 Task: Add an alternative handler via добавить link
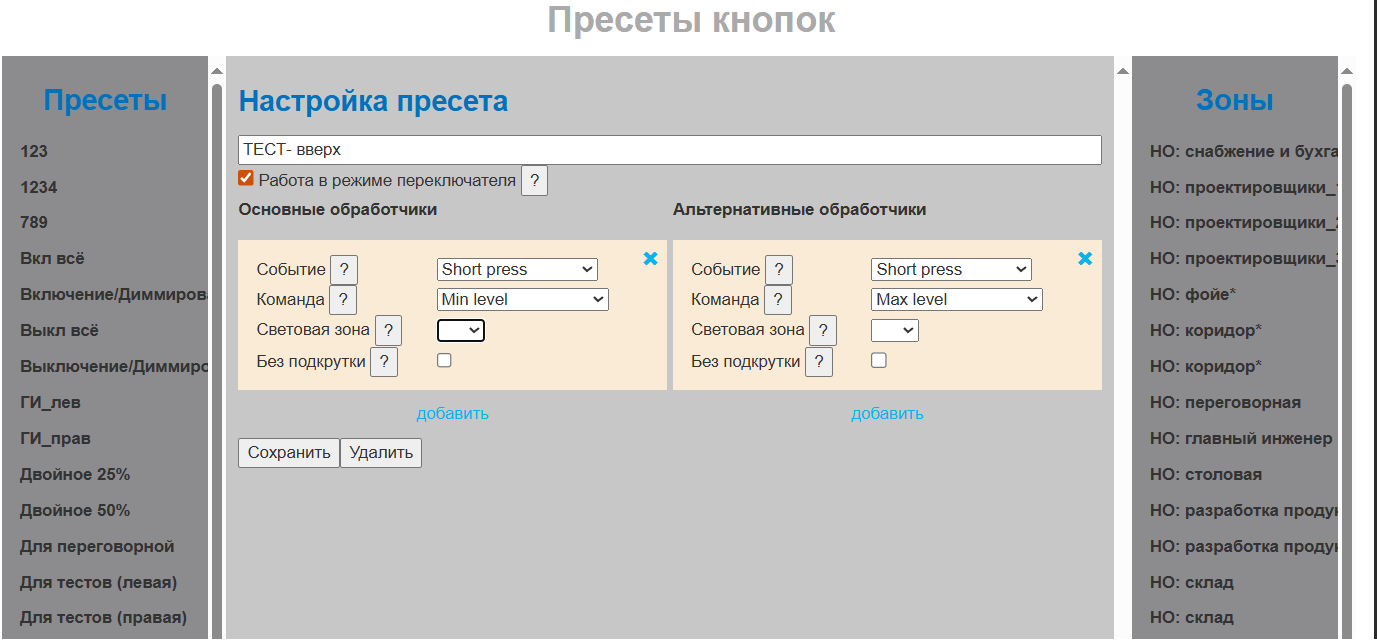point(887,414)
